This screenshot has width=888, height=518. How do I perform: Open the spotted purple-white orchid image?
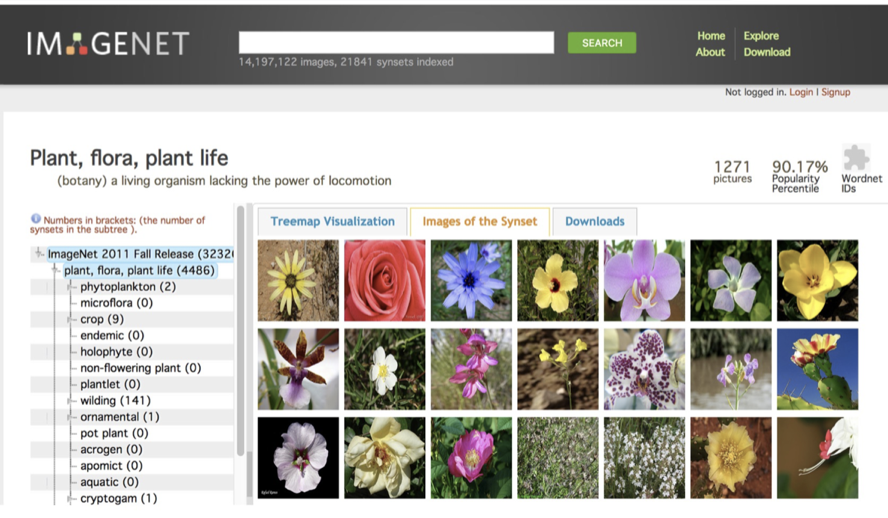click(644, 369)
